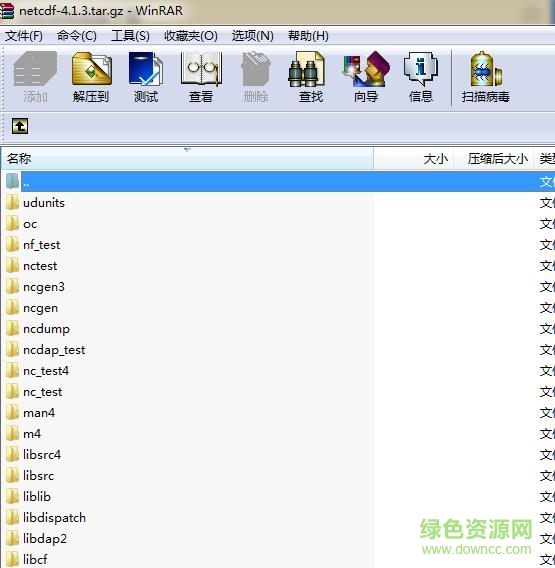The width and height of the screenshot is (555, 568).
Task: Sort by the cut-off Type (类型) header
Action: (x=544, y=159)
